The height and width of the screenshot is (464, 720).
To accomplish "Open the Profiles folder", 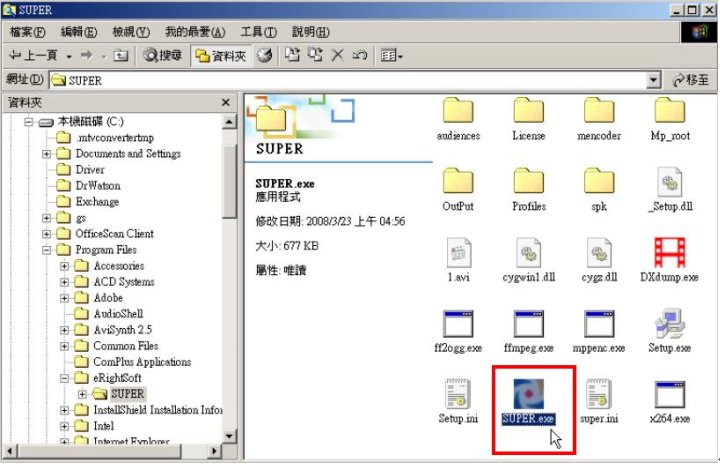I will pos(529,190).
